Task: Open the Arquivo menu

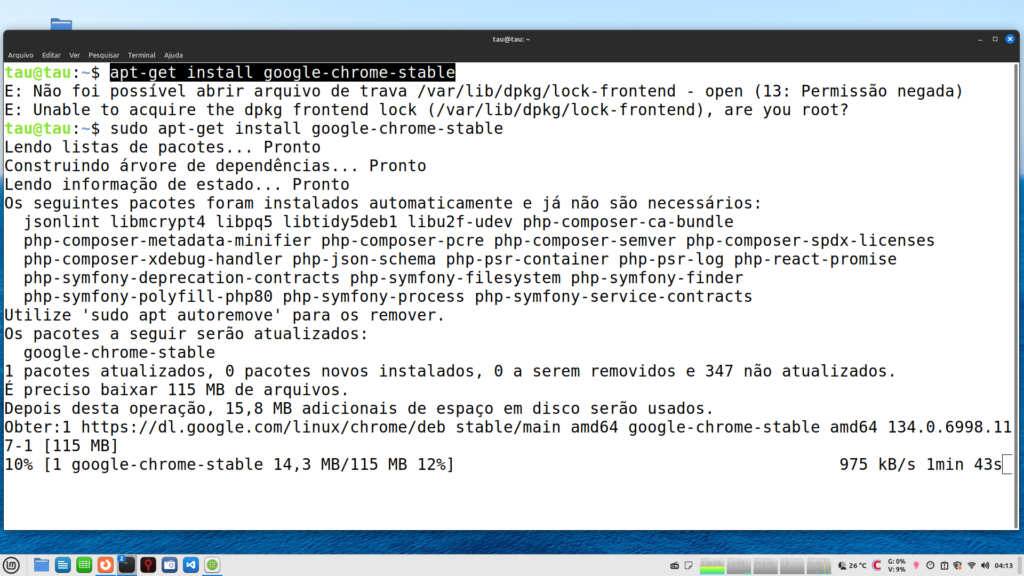Action: (x=20, y=55)
